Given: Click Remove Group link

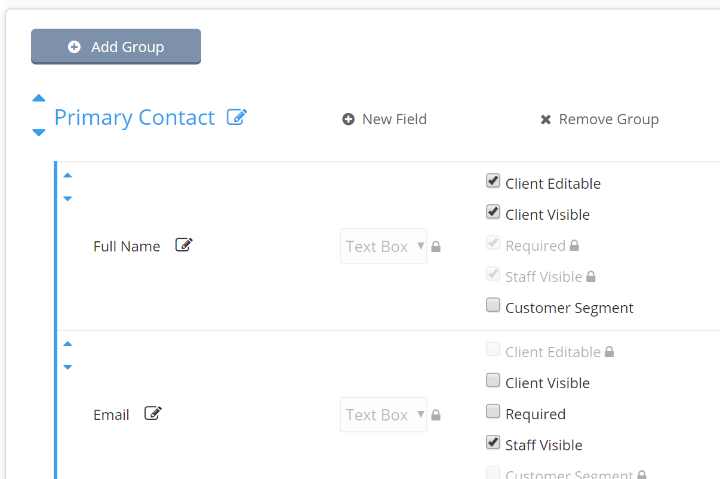Looking at the screenshot, I should [x=600, y=119].
